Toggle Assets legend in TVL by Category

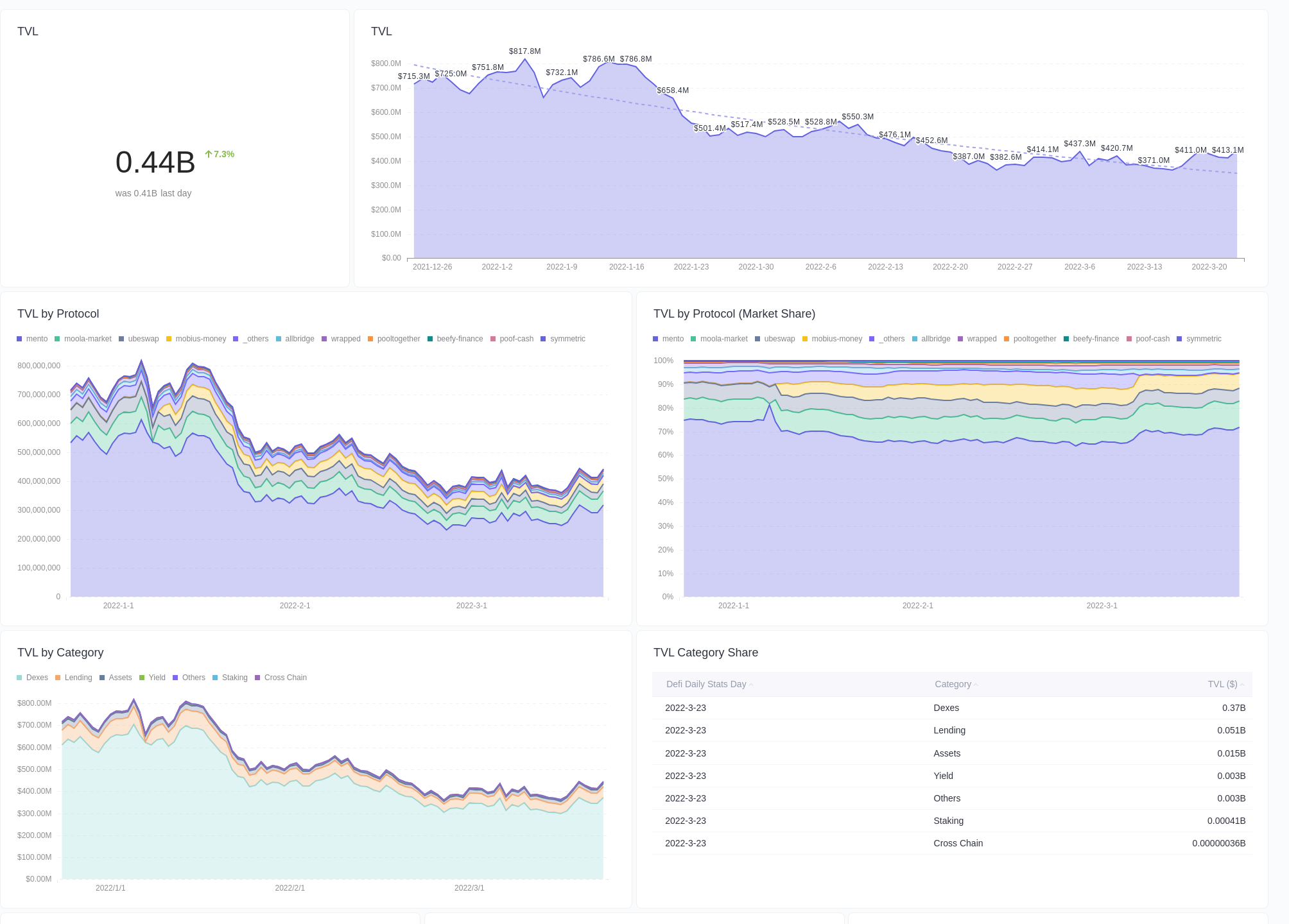(x=116, y=678)
